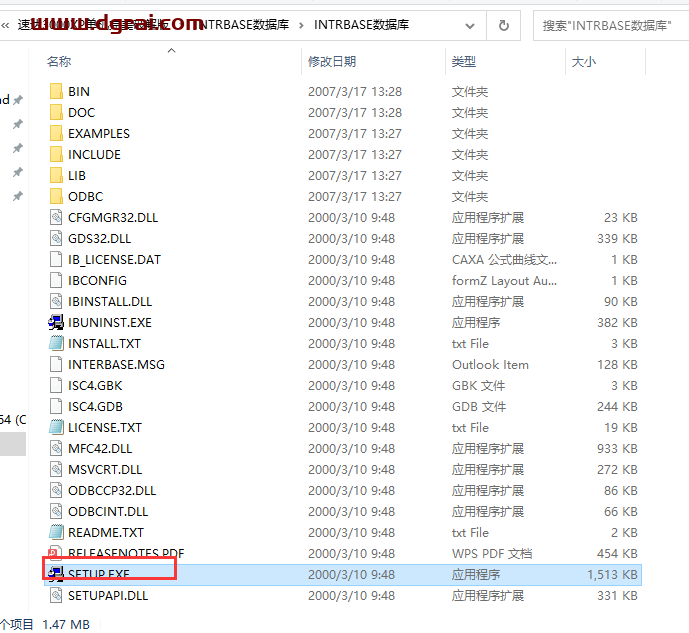Click the GDS32.DLL file icon

click(x=56, y=239)
